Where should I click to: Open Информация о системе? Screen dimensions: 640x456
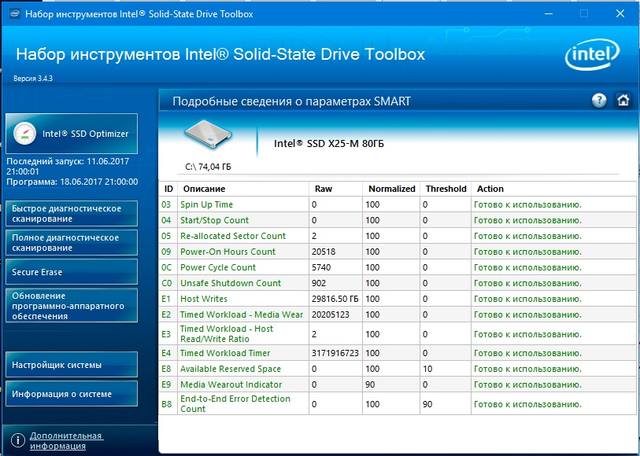(72, 394)
